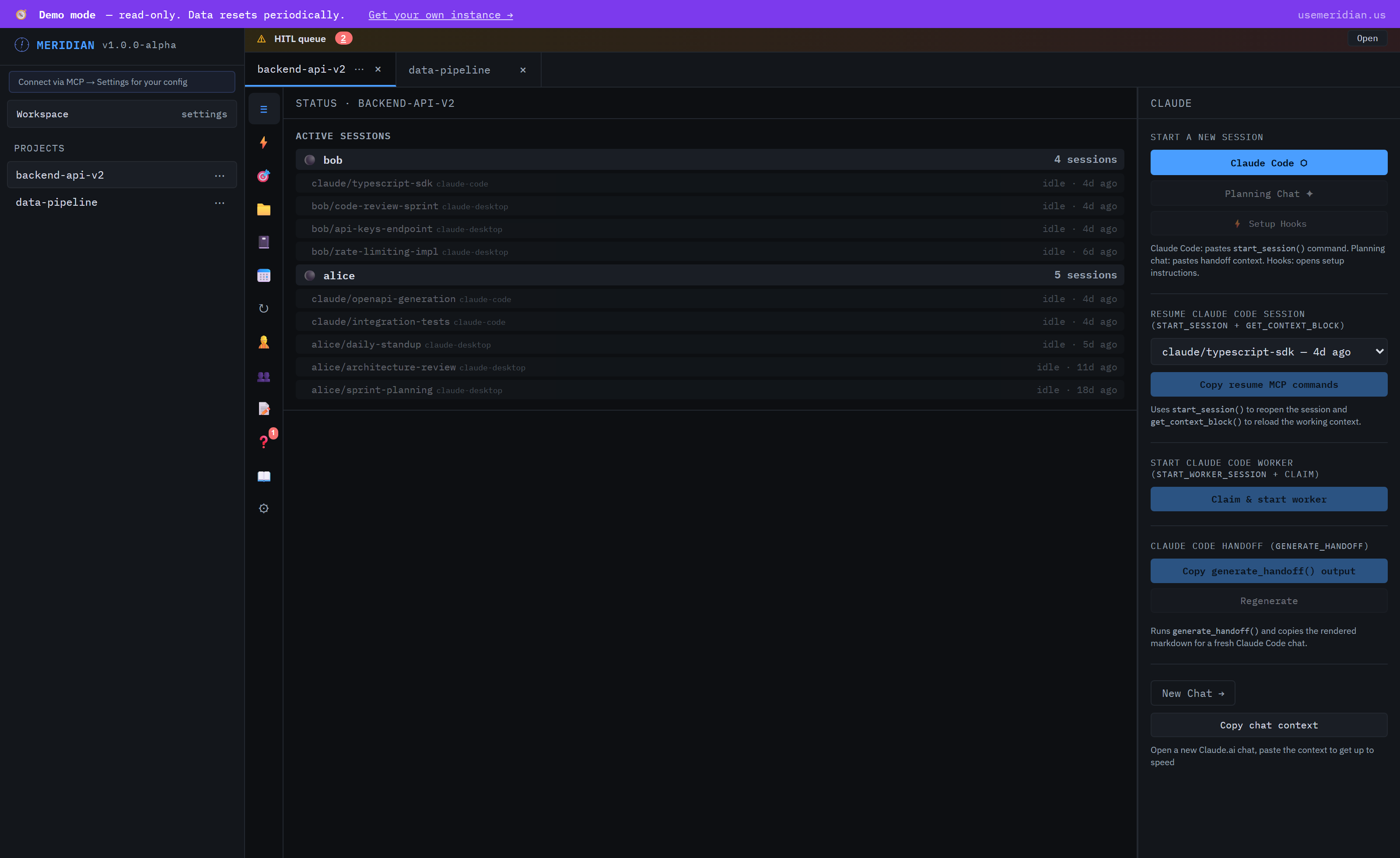Open the claude/openapi-generation session row
This screenshot has height=858, width=1400.
point(710,299)
